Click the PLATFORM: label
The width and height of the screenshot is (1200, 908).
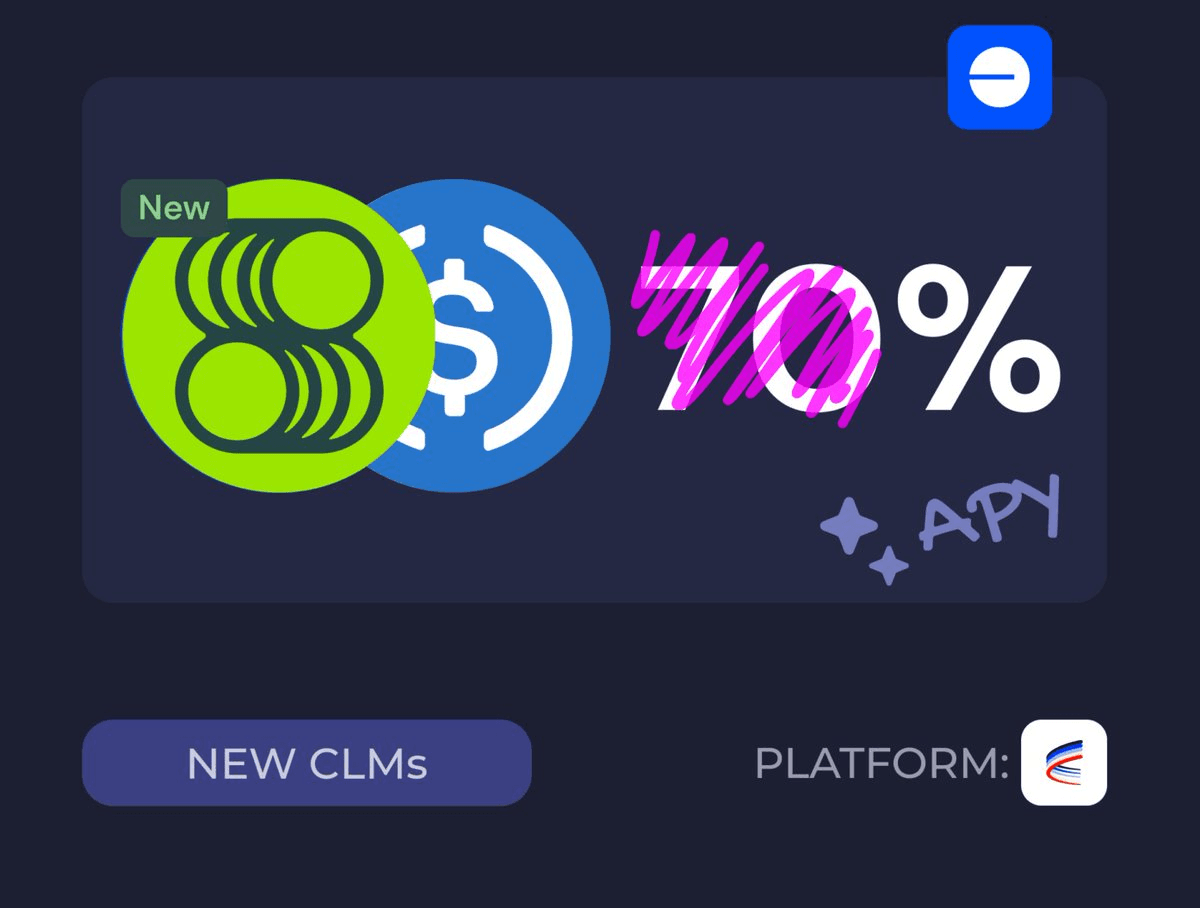881,764
